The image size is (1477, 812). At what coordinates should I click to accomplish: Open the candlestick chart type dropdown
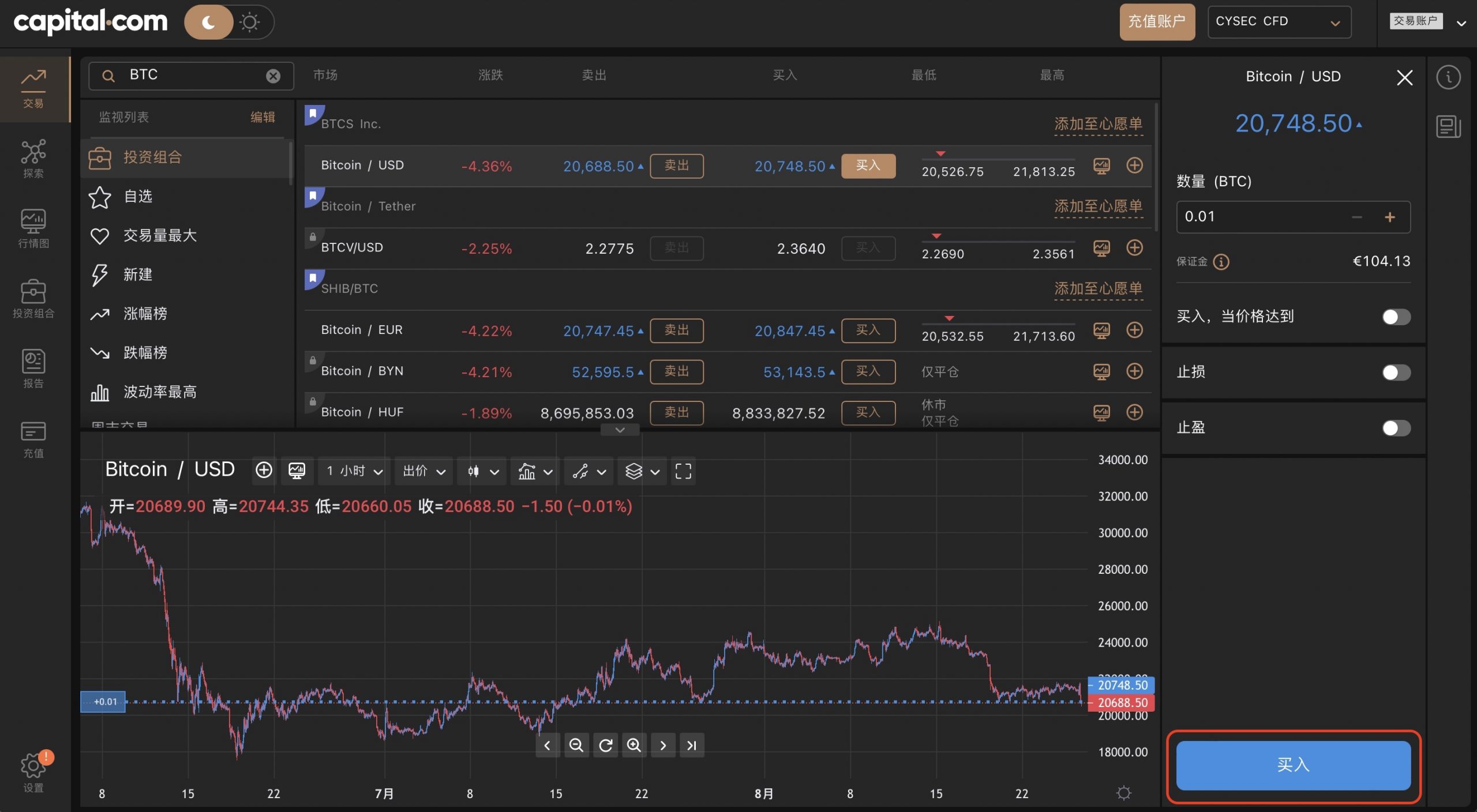click(x=482, y=471)
